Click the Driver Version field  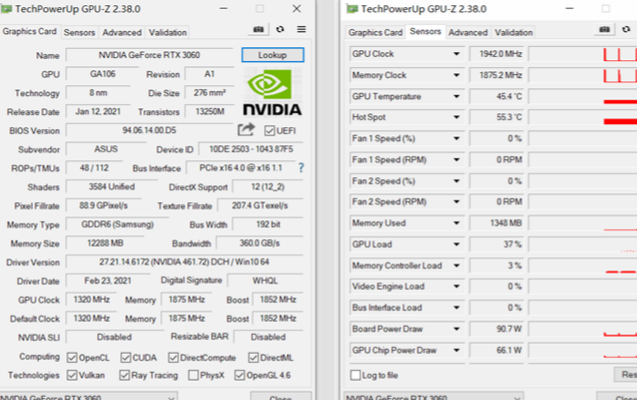184,262
